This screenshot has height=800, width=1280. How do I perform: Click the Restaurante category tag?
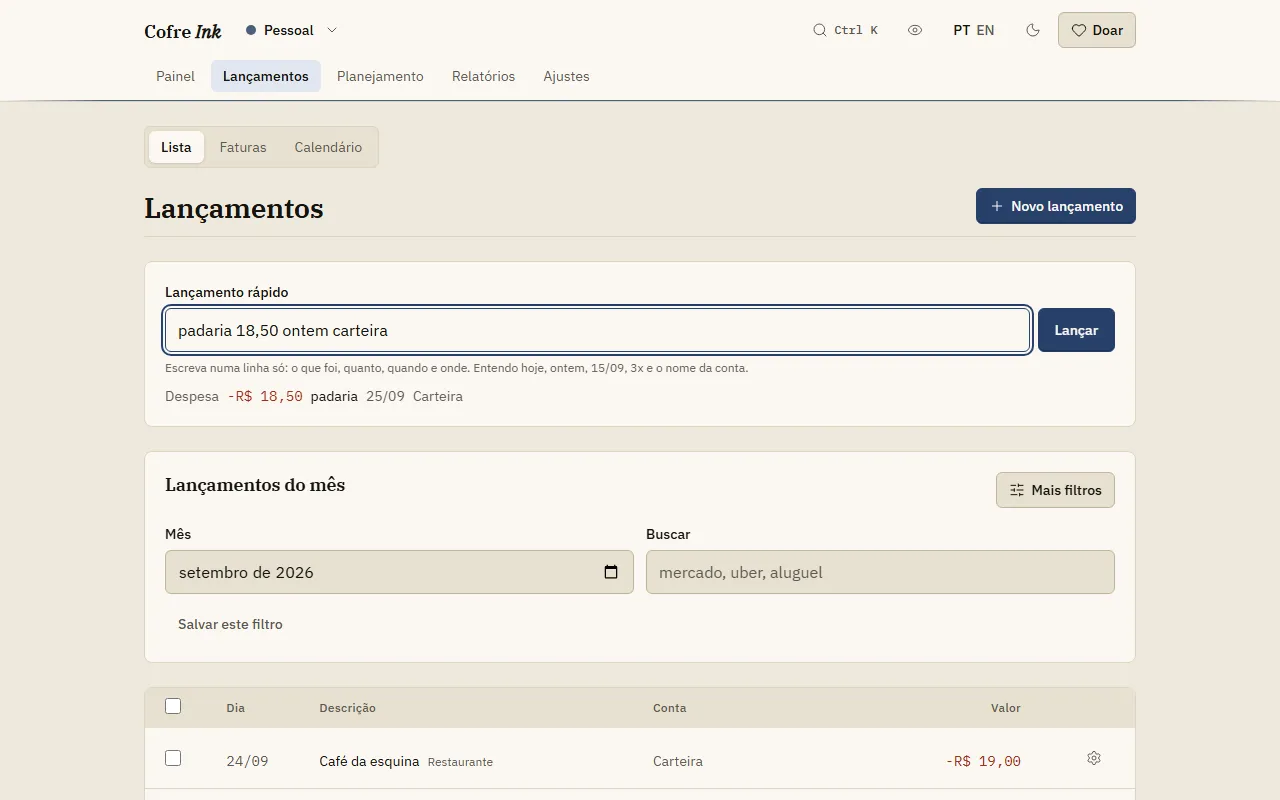pyautogui.click(x=460, y=762)
